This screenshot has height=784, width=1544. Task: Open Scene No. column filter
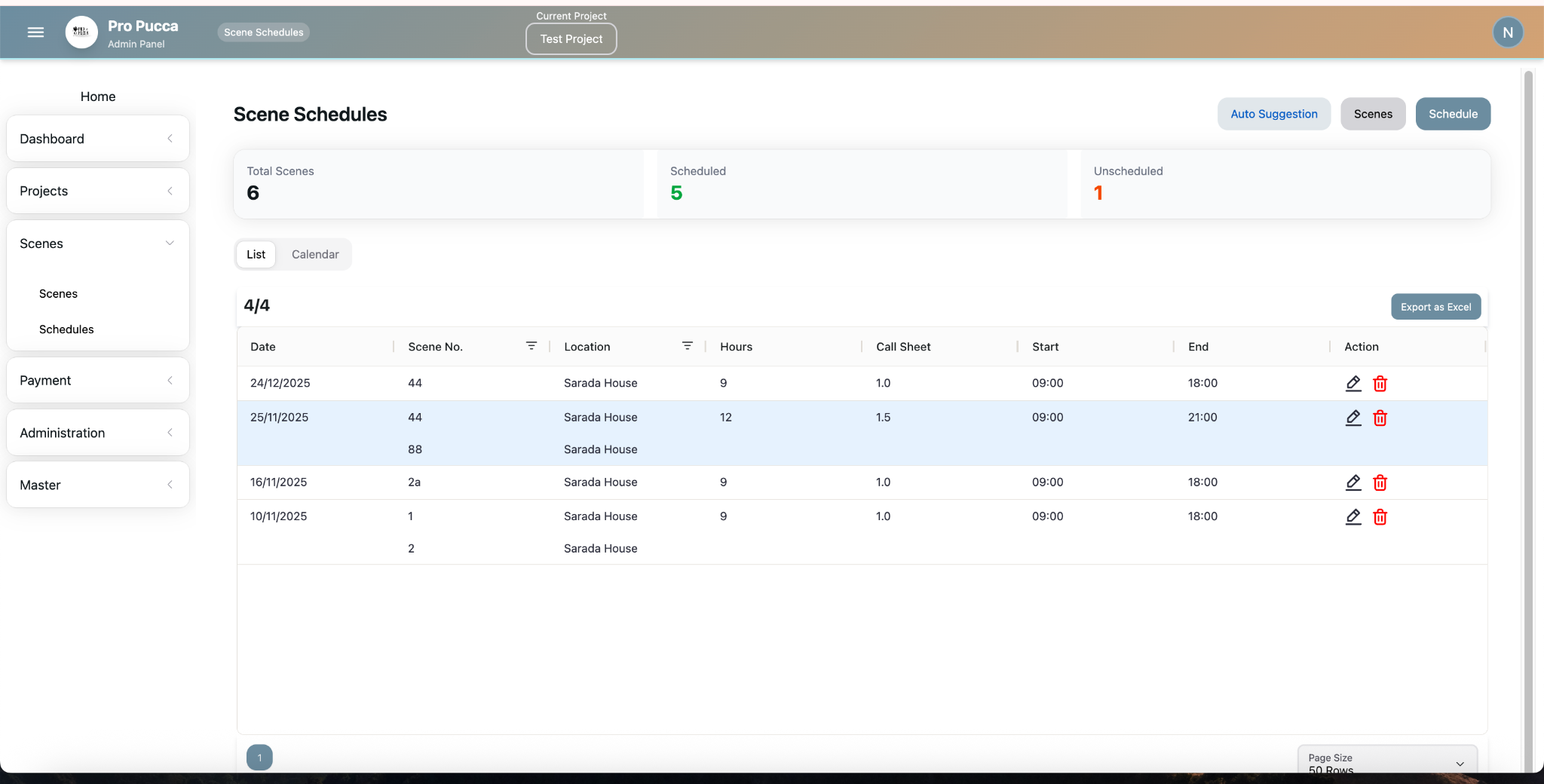[x=532, y=346]
